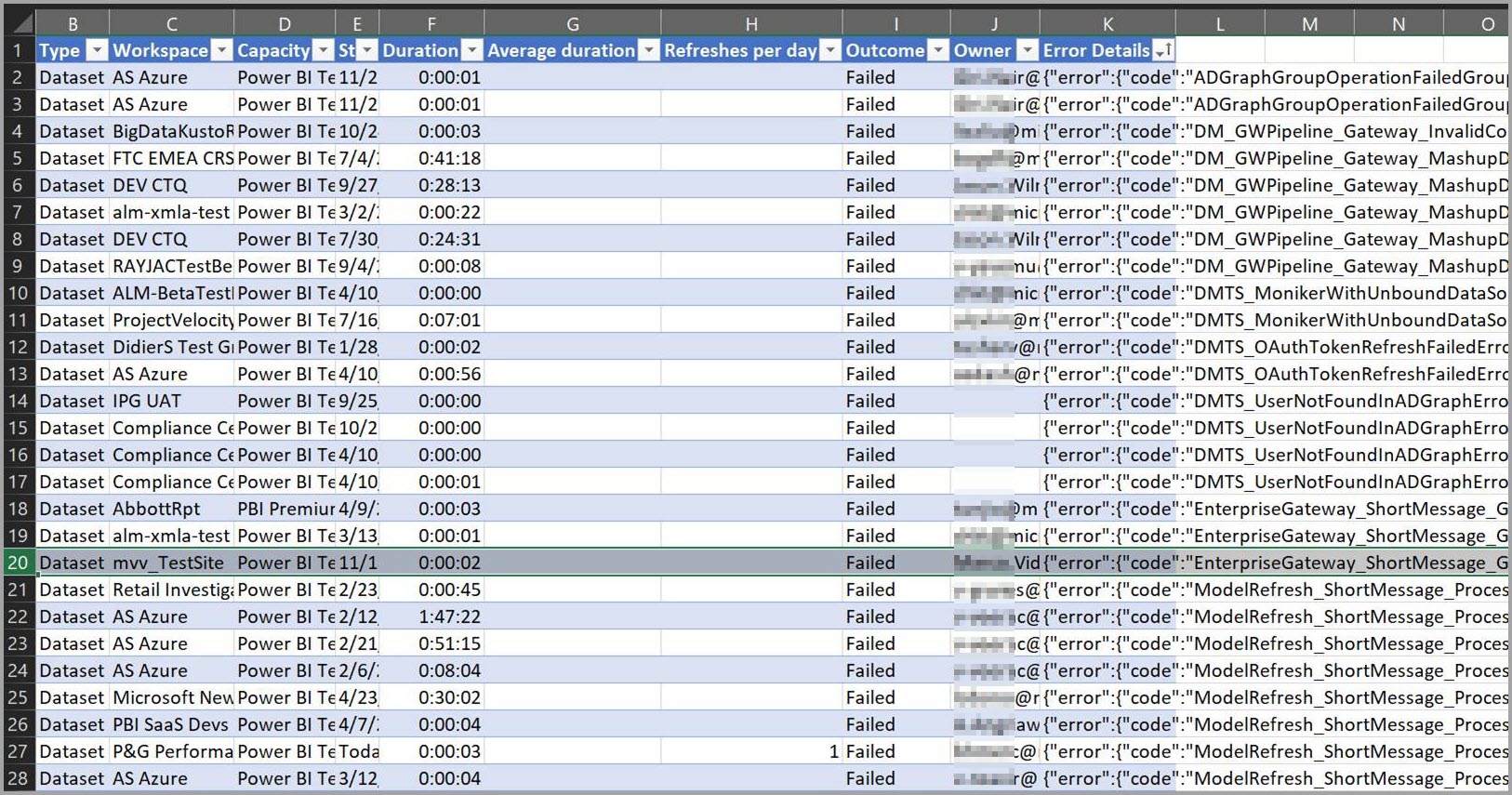
Task: Select the Failed outcome cell in row 20
Action: [x=896, y=563]
